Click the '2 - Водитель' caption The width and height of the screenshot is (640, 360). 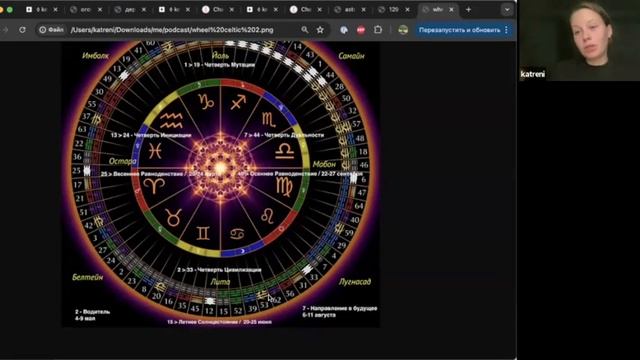pyautogui.click(x=92, y=312)
